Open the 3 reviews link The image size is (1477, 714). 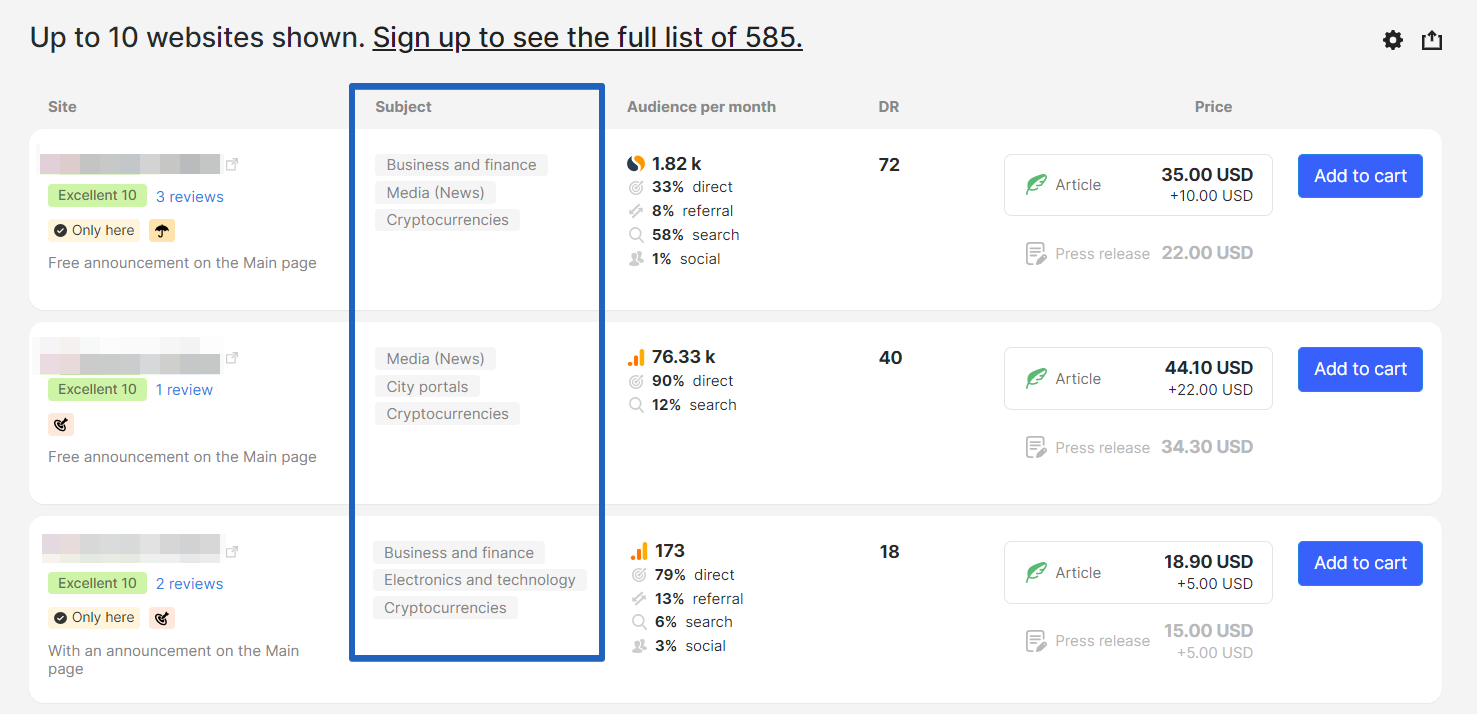coord(190,197)
